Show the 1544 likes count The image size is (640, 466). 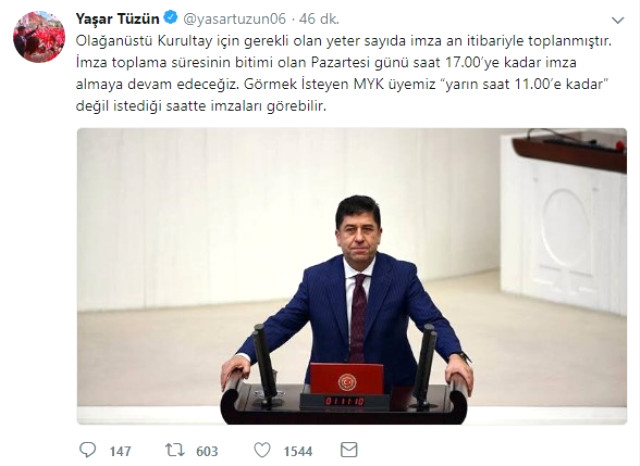pyautogui.click(x=298, y=451)
